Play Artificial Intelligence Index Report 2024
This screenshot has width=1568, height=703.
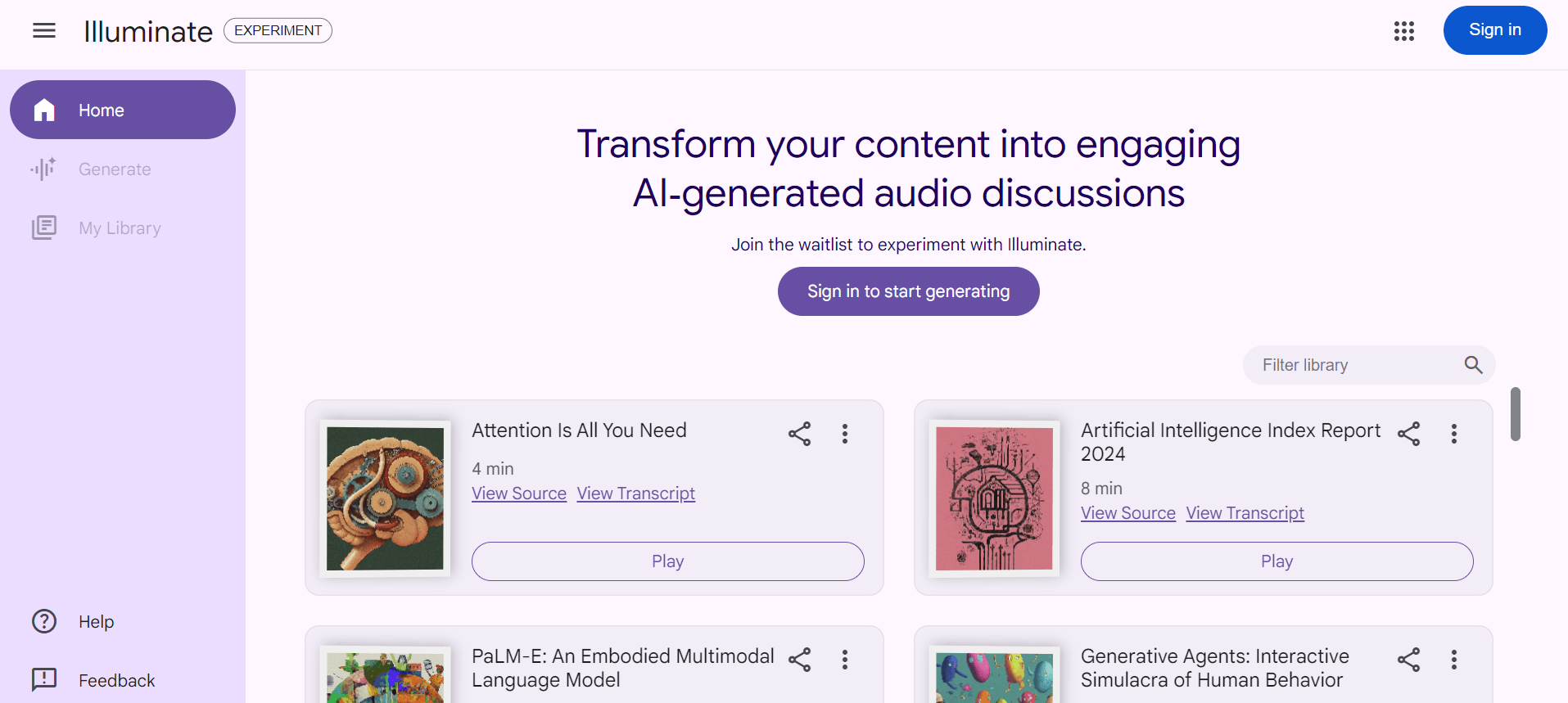[x=1277, y=561]
